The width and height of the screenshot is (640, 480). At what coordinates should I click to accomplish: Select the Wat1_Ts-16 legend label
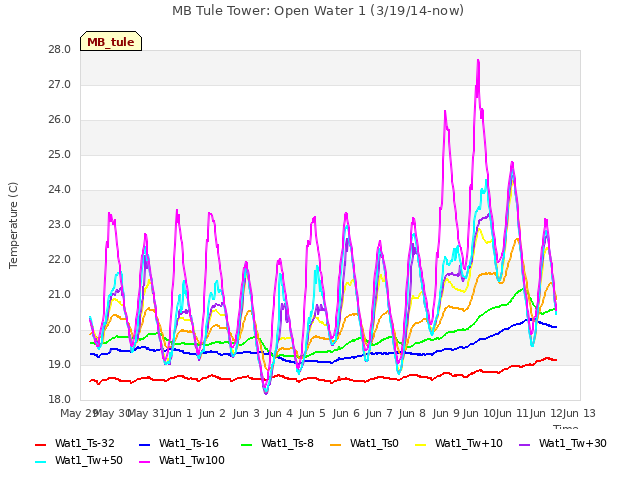point(189,443)
